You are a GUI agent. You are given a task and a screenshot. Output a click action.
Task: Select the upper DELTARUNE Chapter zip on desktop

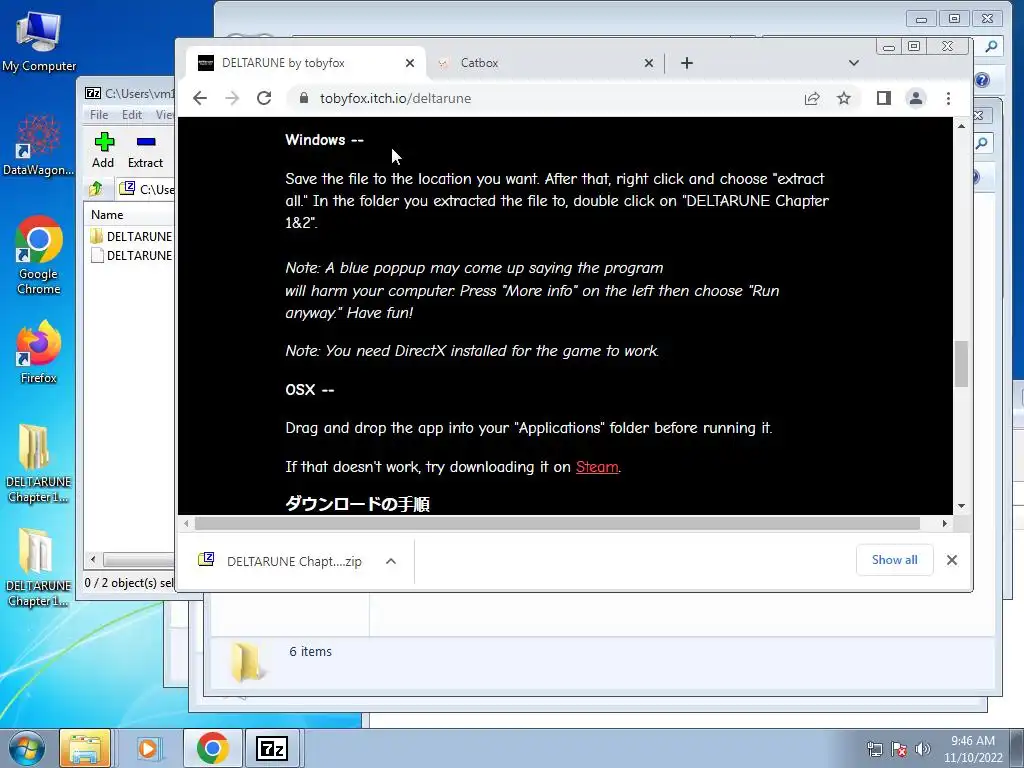click(x=39, y=464)
